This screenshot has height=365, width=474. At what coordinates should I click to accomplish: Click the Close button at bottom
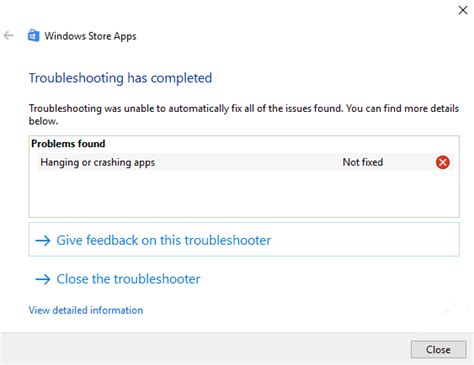point(438,349)
